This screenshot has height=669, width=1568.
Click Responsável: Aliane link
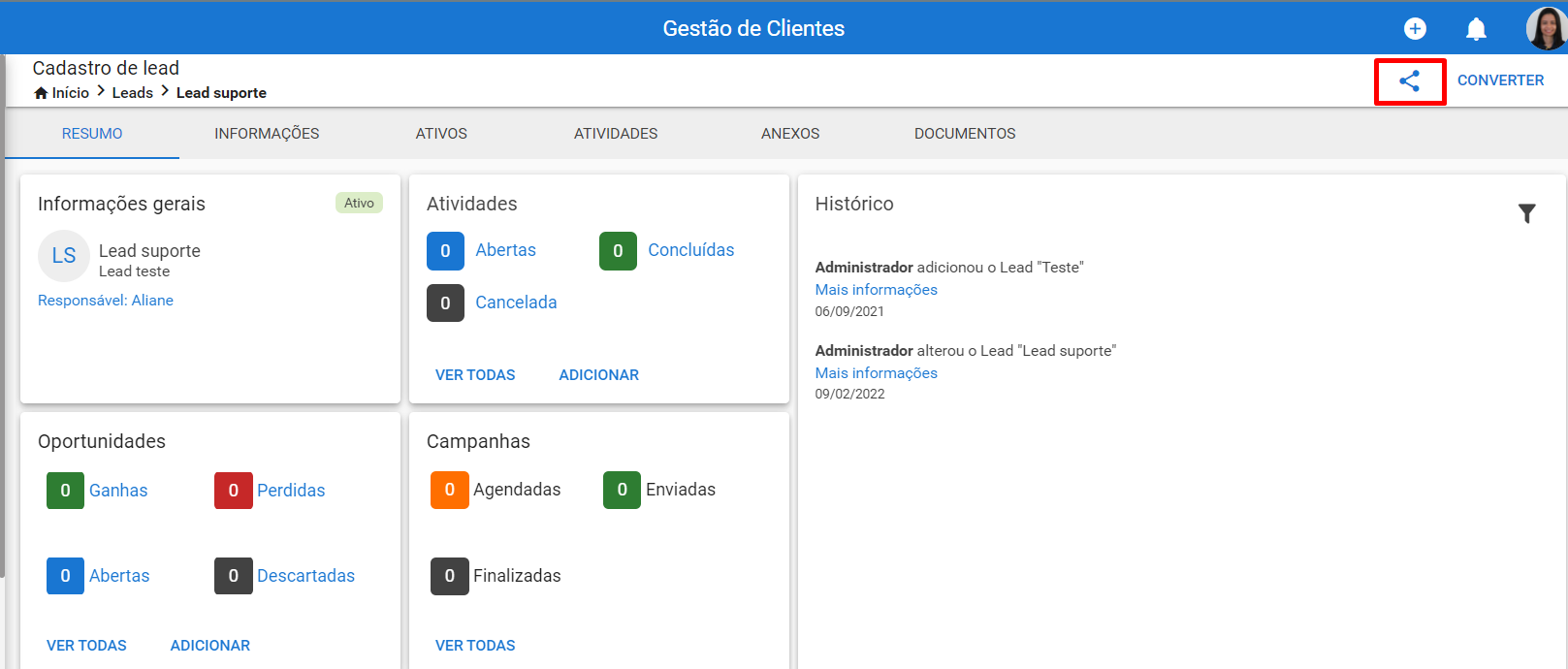pyautogui.click(x=106, y=301)
